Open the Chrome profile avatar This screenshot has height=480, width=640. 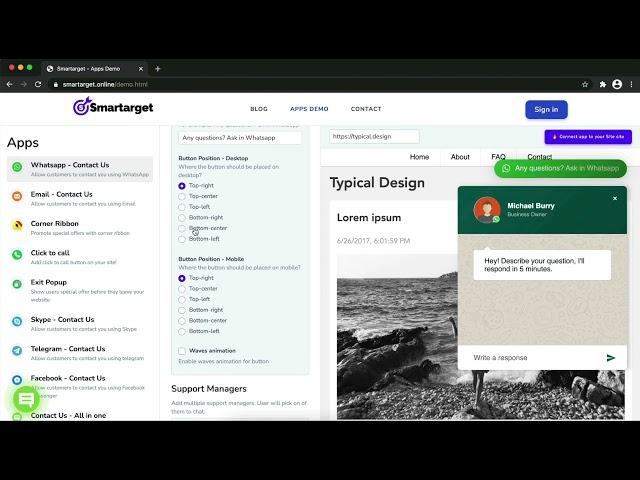point(617,84)
